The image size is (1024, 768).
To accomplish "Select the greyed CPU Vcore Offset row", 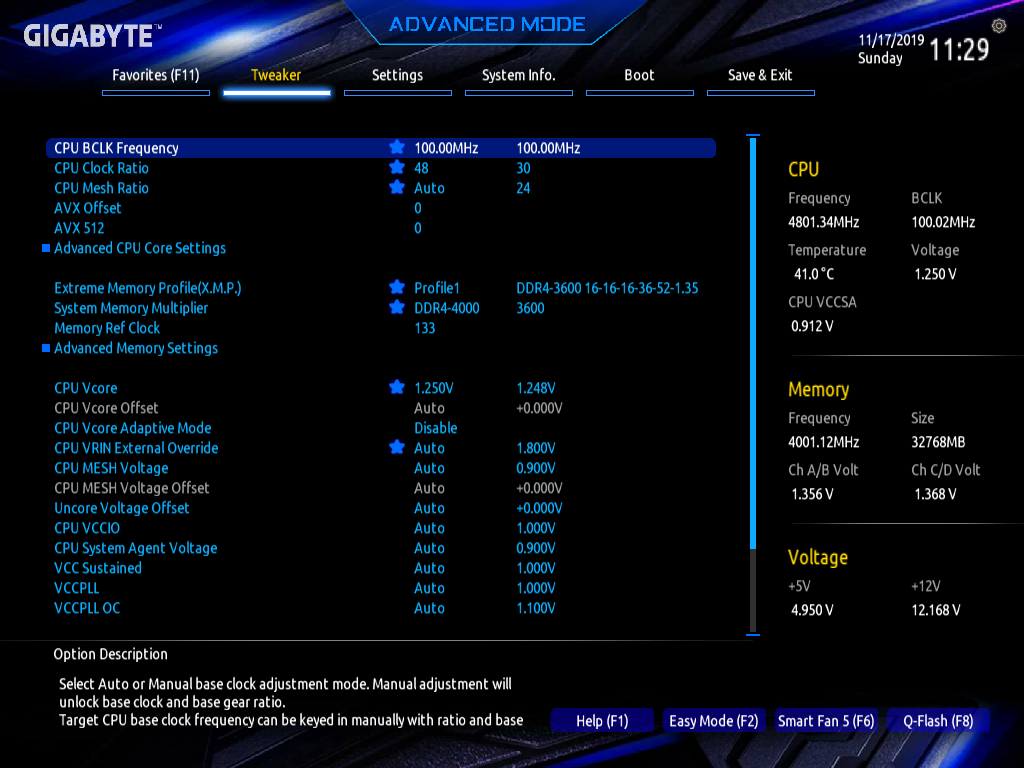I will coord(381,408).
